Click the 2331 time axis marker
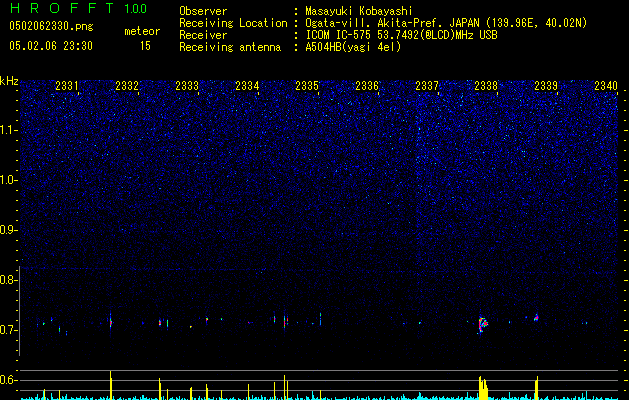 point(67,86)
